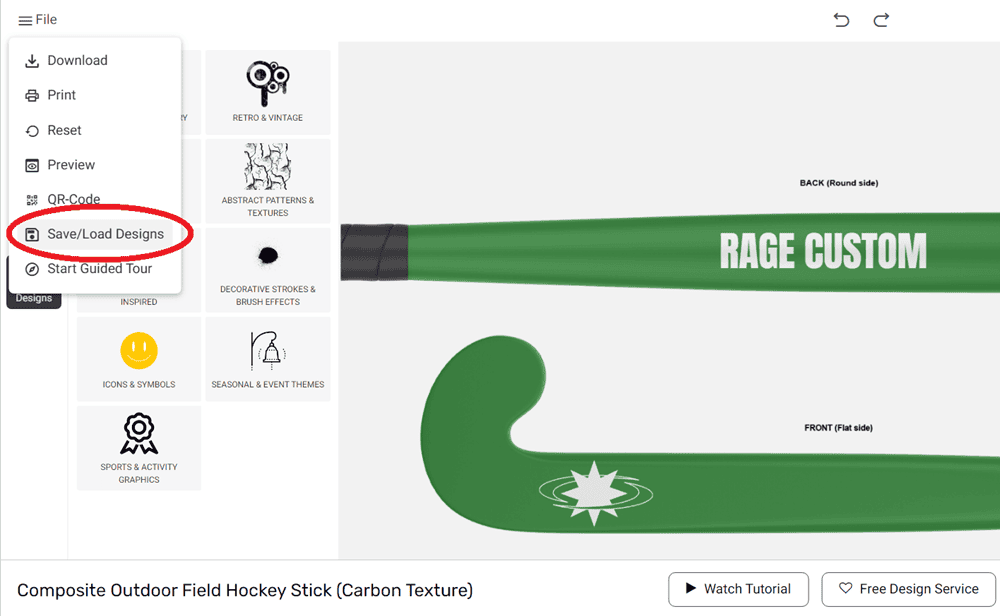Click the Reset menu option

(x=64, y=130)
